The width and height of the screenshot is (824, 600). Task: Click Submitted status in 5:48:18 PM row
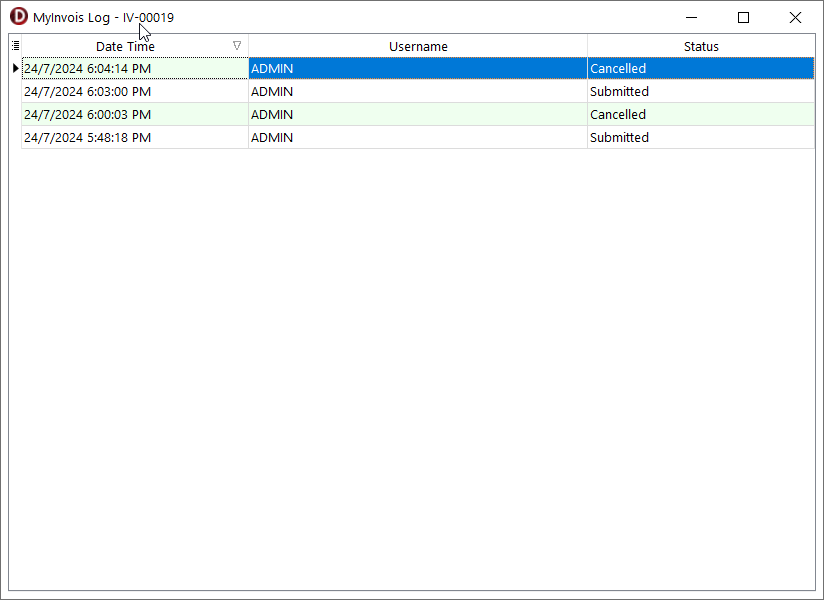click(x=619, y=138)
